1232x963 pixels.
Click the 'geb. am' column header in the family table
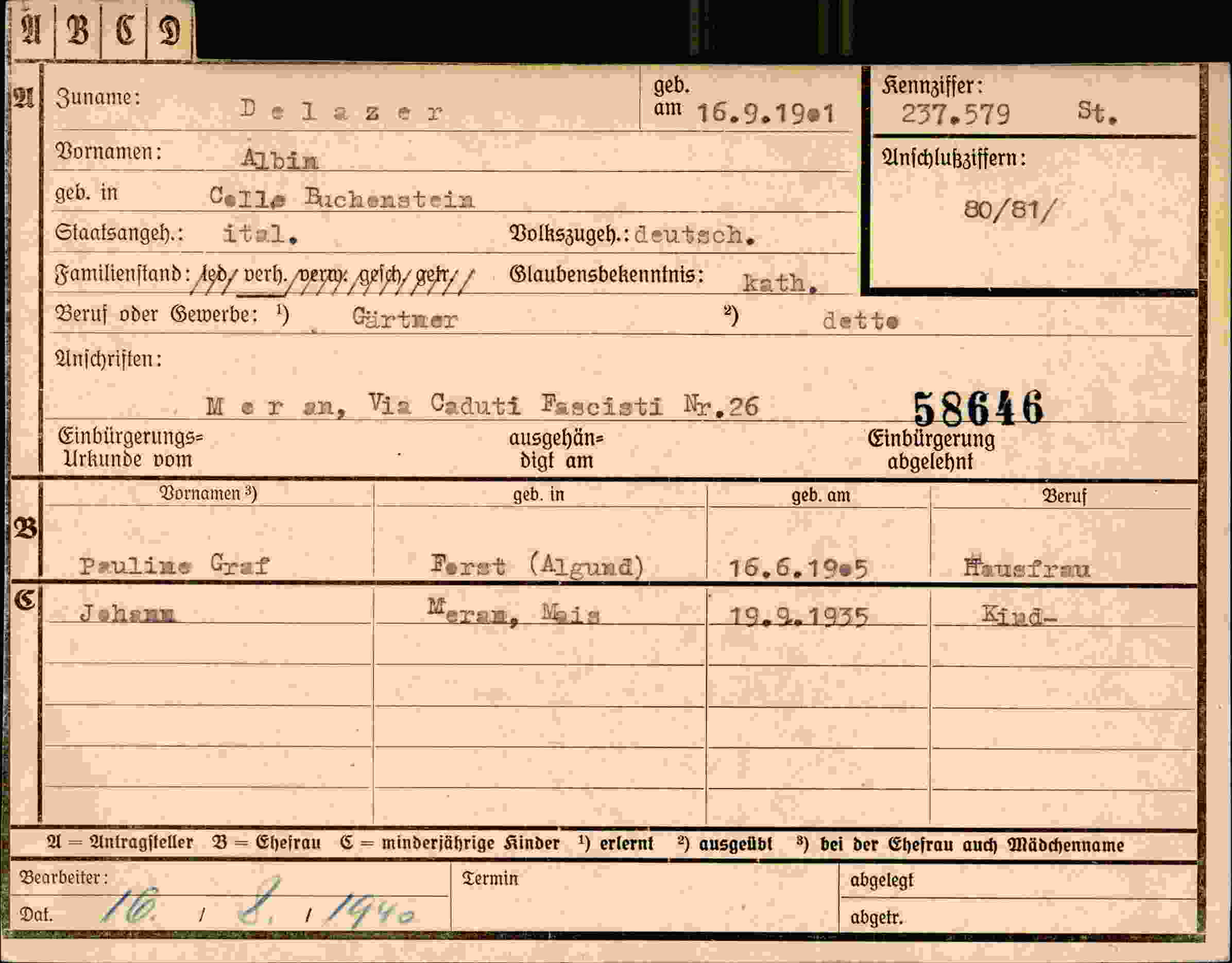coord(821,495)
